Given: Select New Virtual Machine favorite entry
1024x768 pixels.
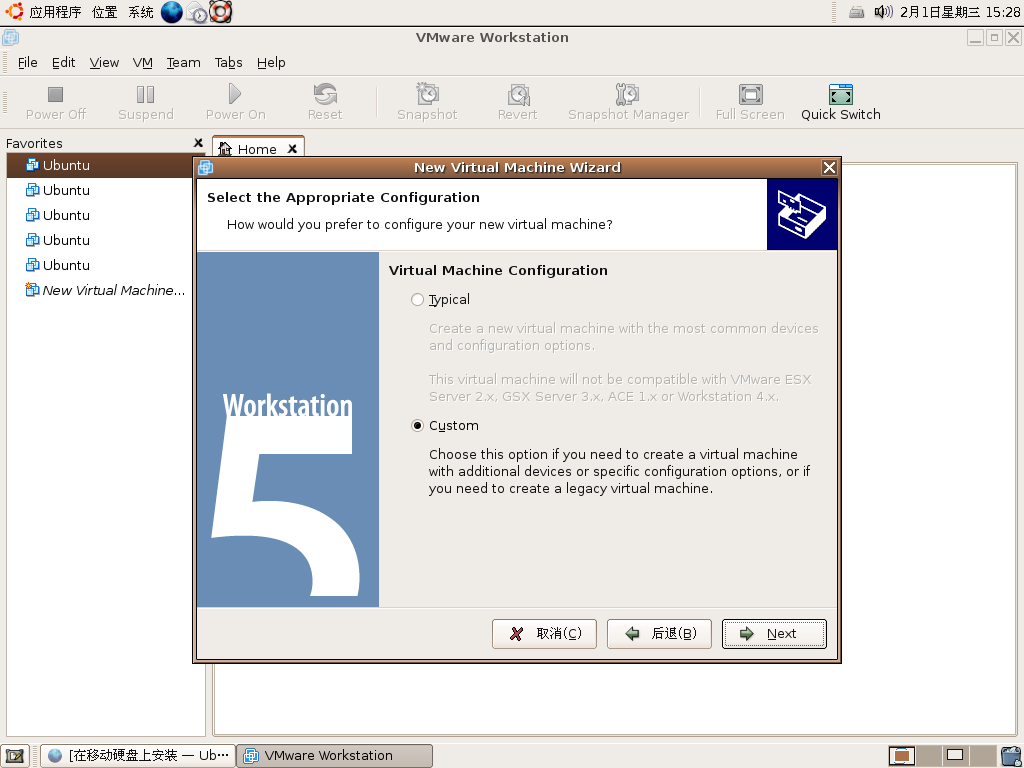Looking at the screenshot, I should pos(106,290).
